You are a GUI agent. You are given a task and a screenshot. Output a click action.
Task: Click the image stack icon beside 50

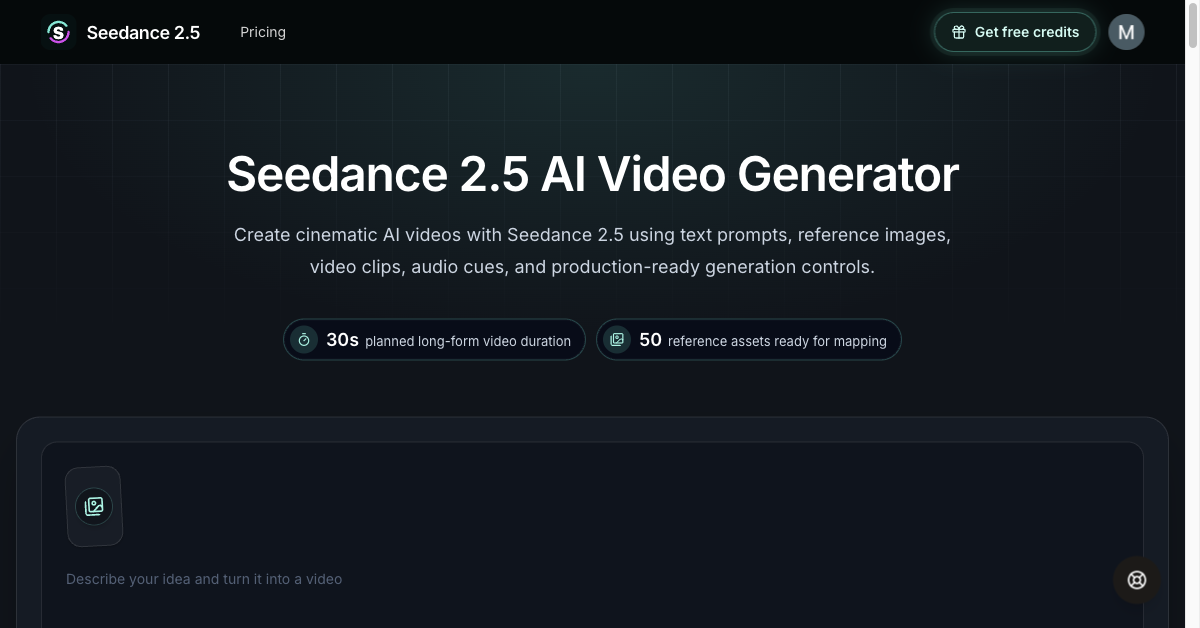click(x=617, y=340)
